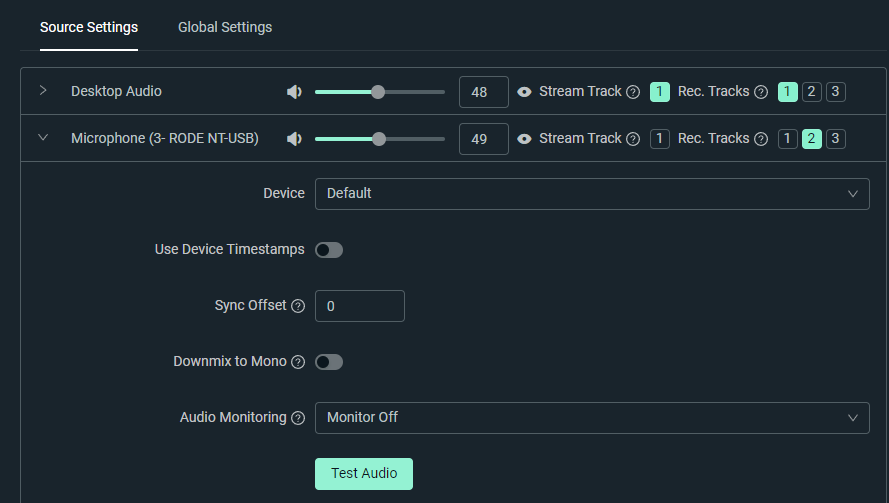The height and width of the screenshot is (503, 889).
Task: Click the Microphone (3- RODE NT-USB) name
Action: [165, 138]
